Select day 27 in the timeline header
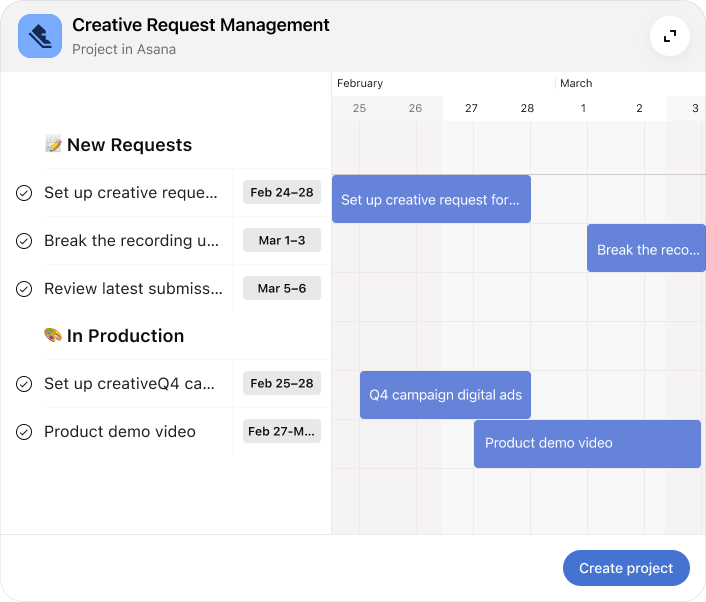The image size is (706, 602). pyautogui.click(x=471, y=108)
